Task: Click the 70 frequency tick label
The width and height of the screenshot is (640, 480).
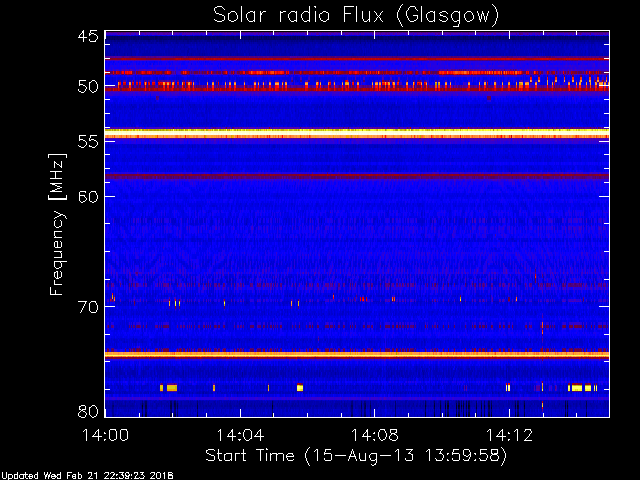Action: [88, 307]
